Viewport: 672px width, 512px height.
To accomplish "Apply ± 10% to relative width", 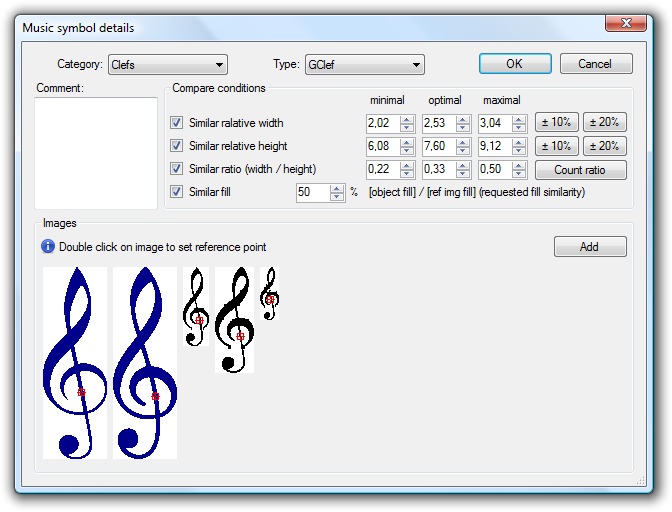I will [557, 123].
